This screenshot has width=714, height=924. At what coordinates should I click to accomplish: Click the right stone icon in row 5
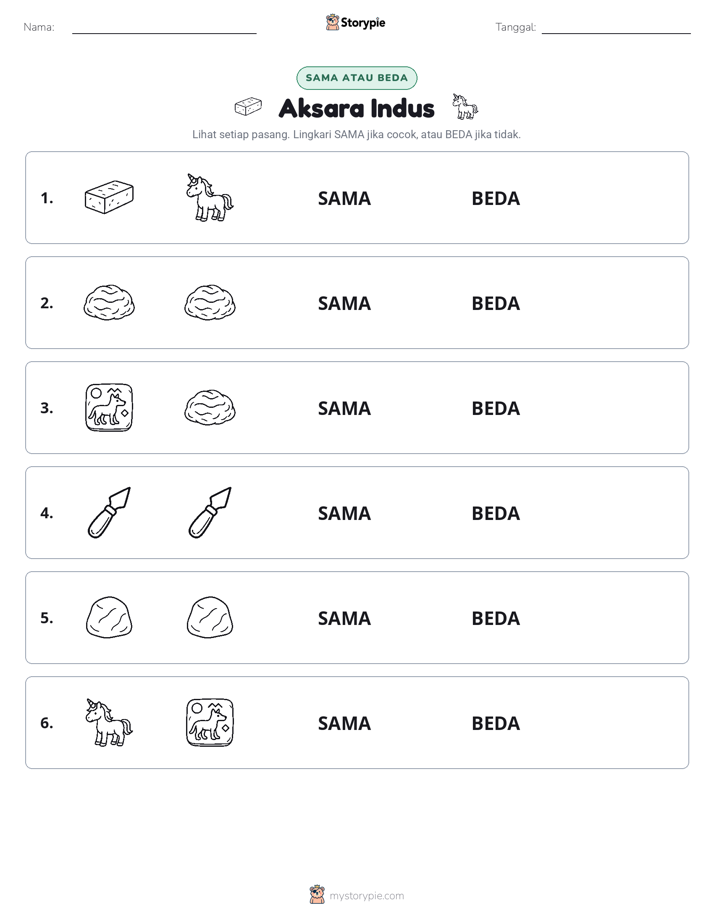[x=210, y=617]
